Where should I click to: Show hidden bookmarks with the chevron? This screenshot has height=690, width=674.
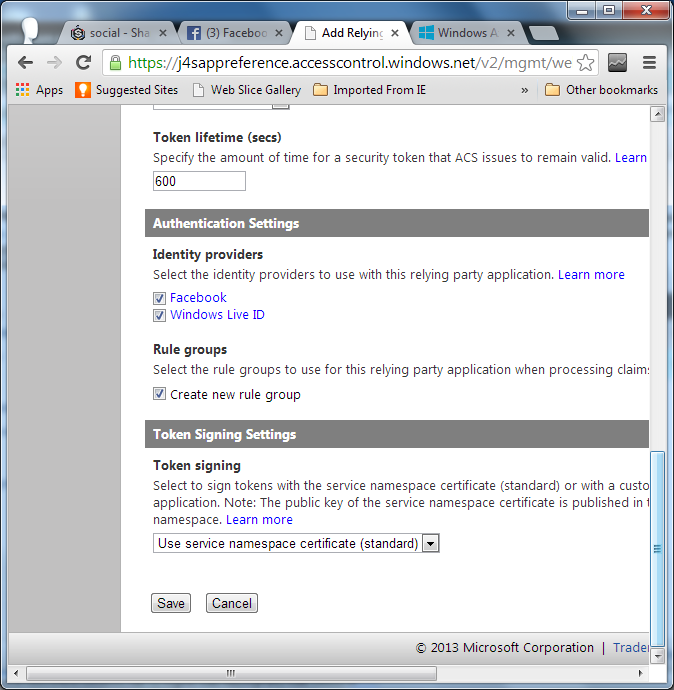pyautogui.click(x=524, y=90)
